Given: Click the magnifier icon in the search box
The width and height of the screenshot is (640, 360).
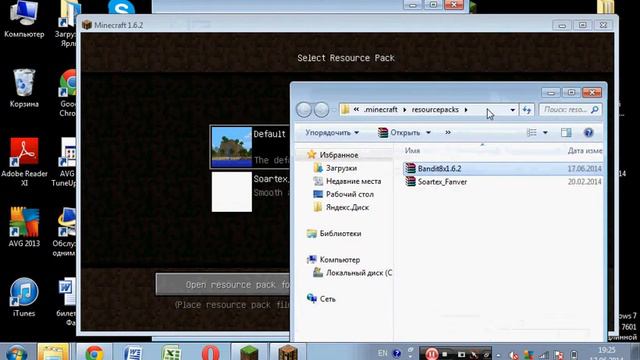Looking at the screenshot, I should (594, 109).
